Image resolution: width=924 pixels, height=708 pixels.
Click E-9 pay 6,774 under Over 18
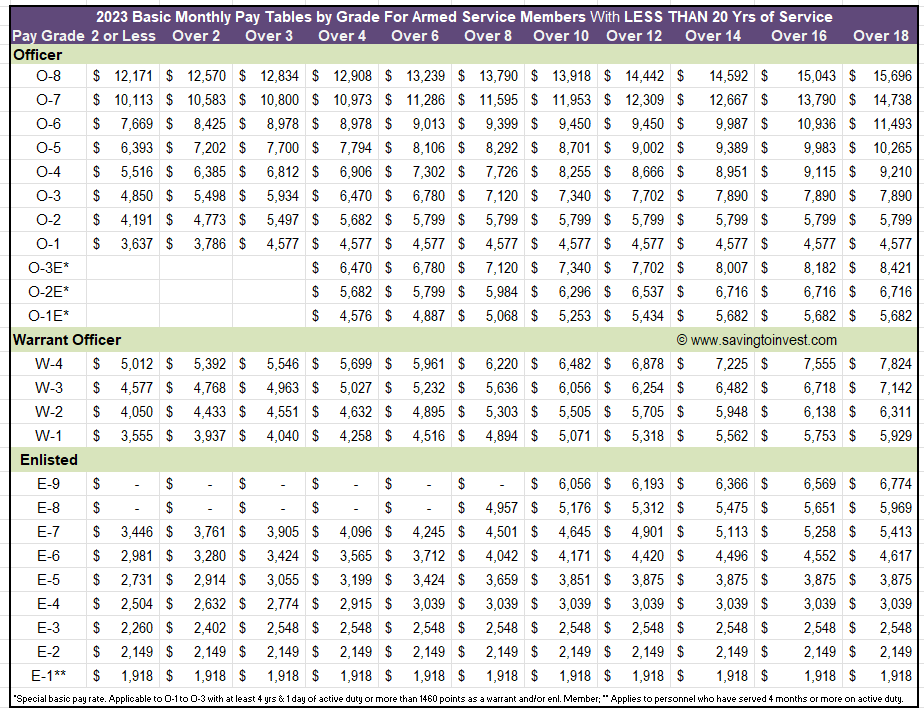point(896,484)
